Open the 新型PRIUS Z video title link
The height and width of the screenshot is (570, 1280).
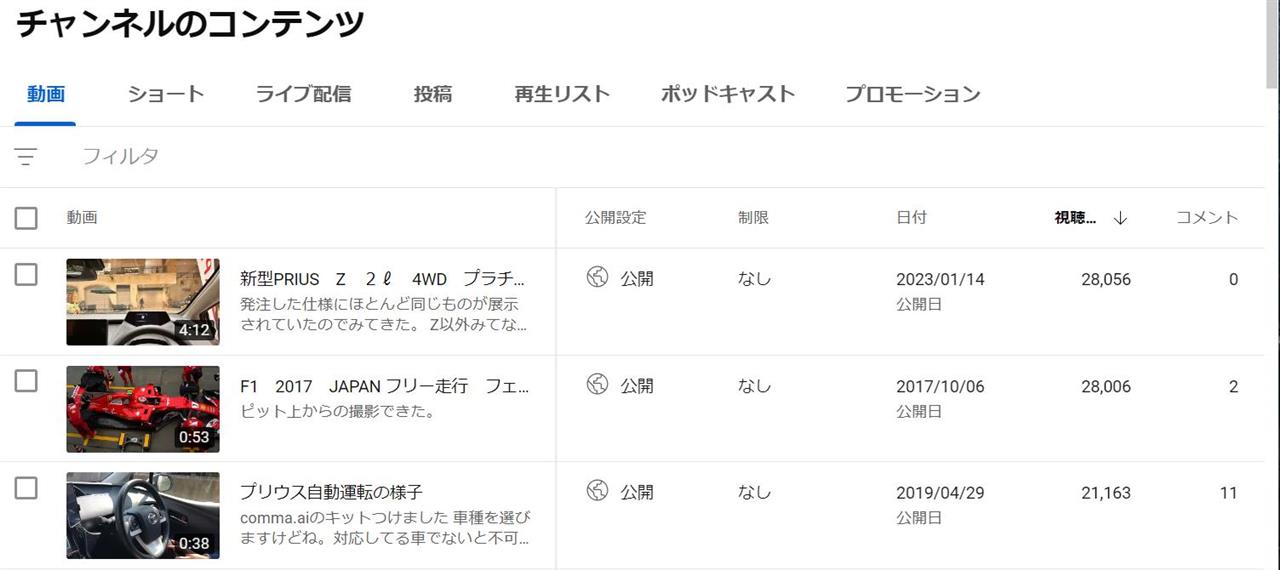[x=383, y=279]
